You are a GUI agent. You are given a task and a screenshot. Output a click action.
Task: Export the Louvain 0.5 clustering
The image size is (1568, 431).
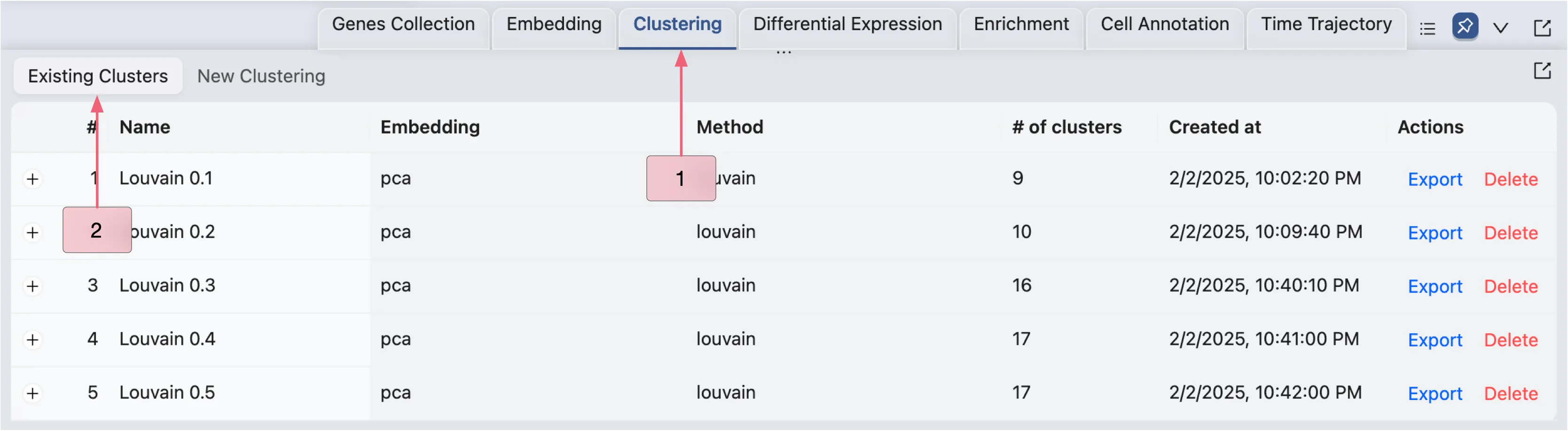pos(1435,393)
